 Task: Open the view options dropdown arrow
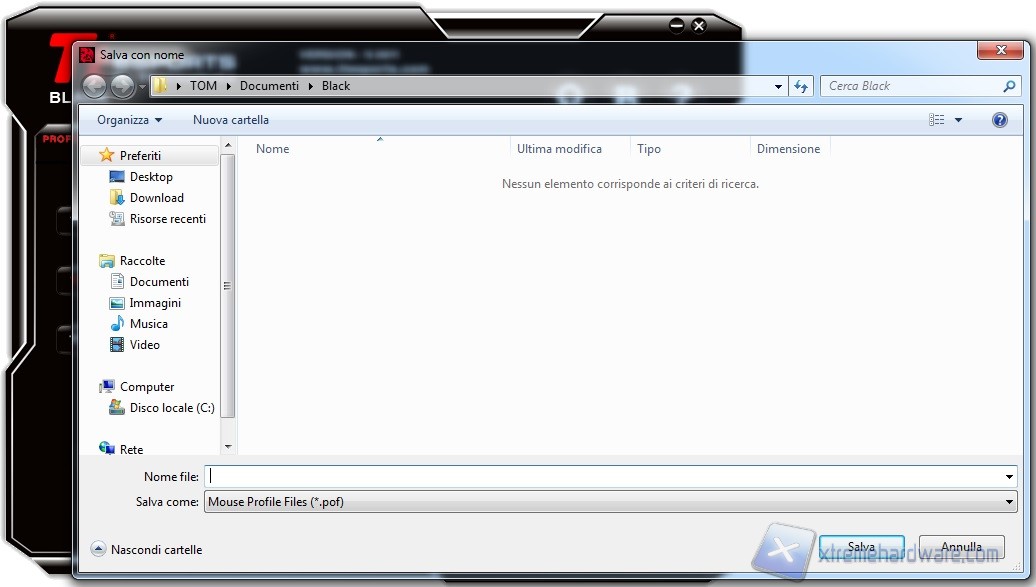pos(958,120)
